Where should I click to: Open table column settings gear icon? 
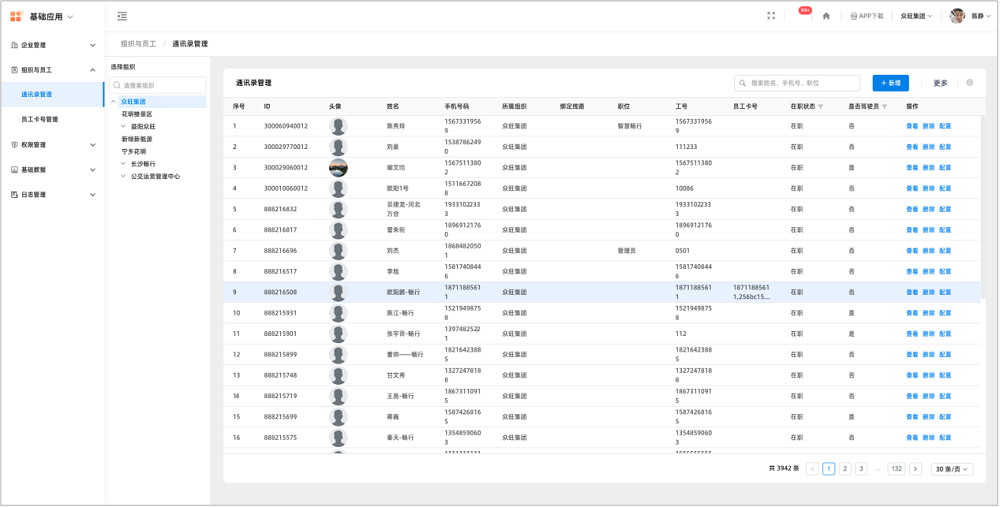969,83
